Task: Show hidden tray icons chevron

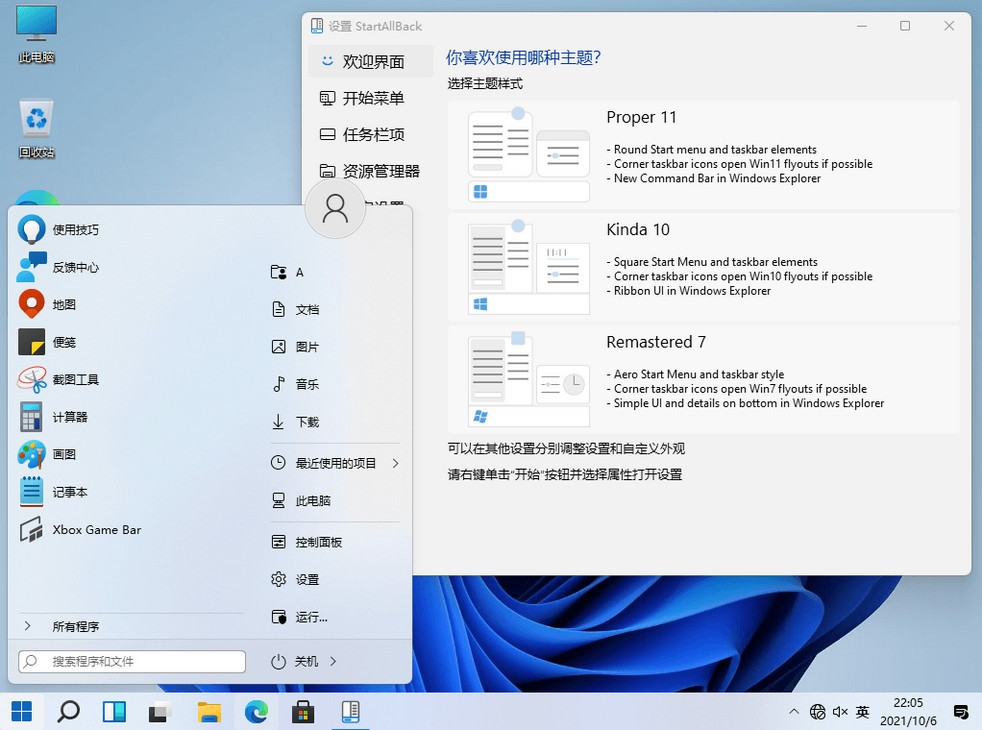Action: click(x=793, y=711)
